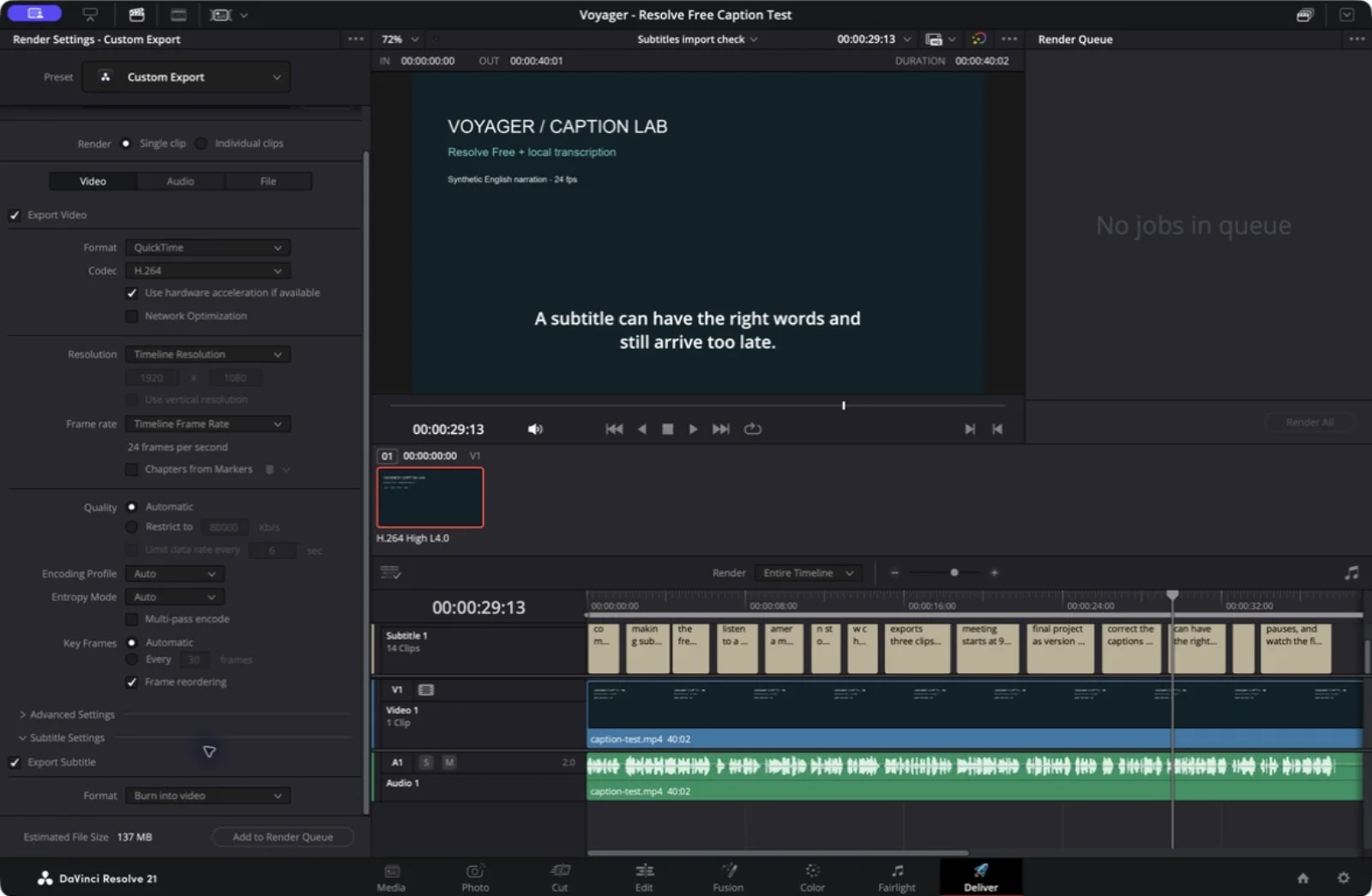Play forward in viewer
This screenshot has width=1372, height=896.
[x=693, y=429]
